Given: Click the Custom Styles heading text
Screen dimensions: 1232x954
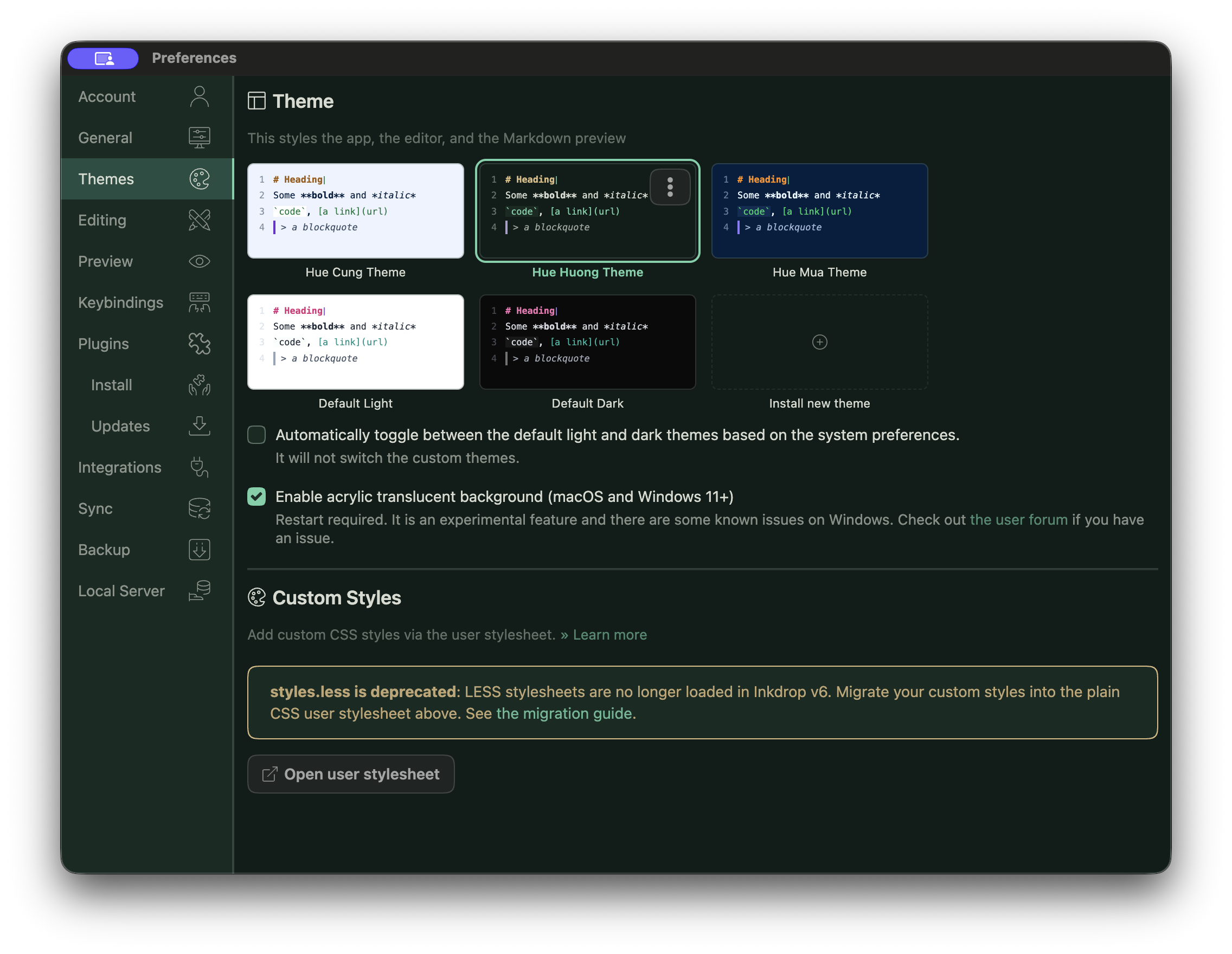Looking at the screenshot, I should click(337, 597).
